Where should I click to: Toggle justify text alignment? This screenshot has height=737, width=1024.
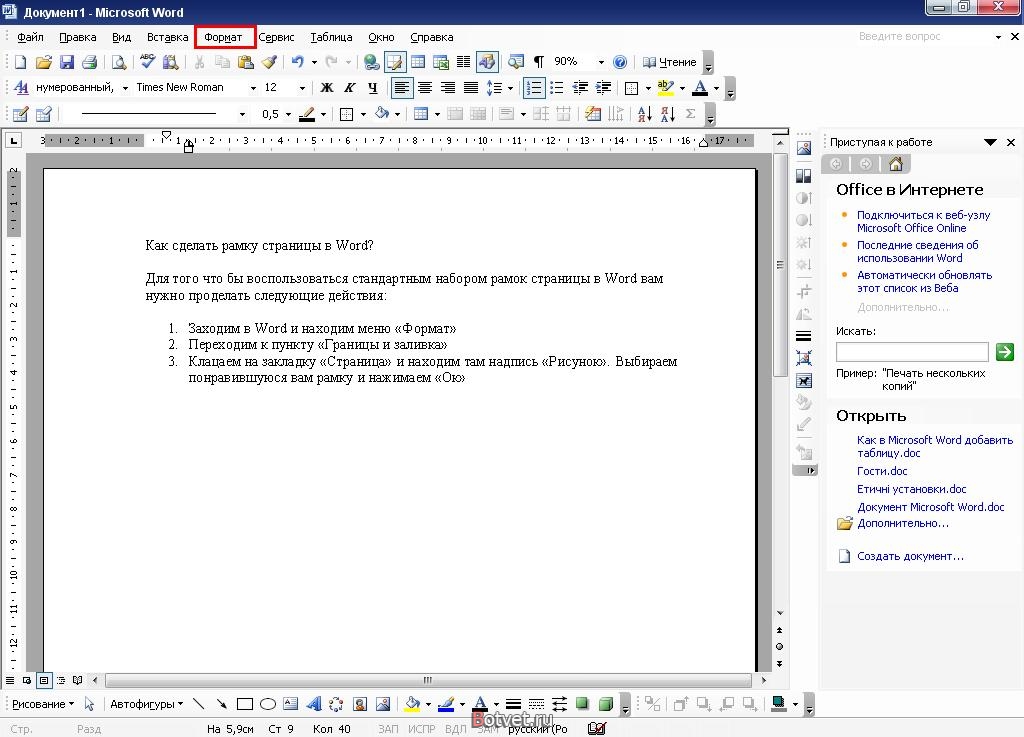point(471,87)
